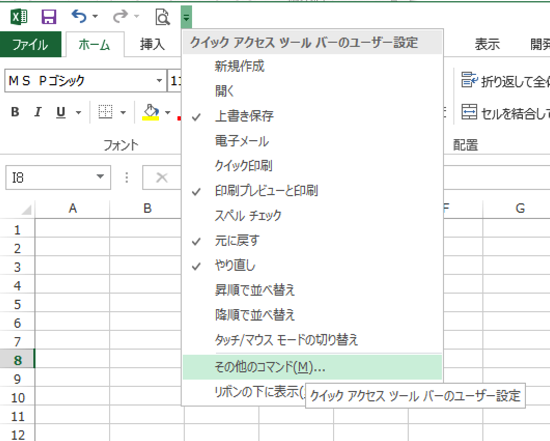Click the cancel X in formula bar
550x441 pixels.
(162, 178)
